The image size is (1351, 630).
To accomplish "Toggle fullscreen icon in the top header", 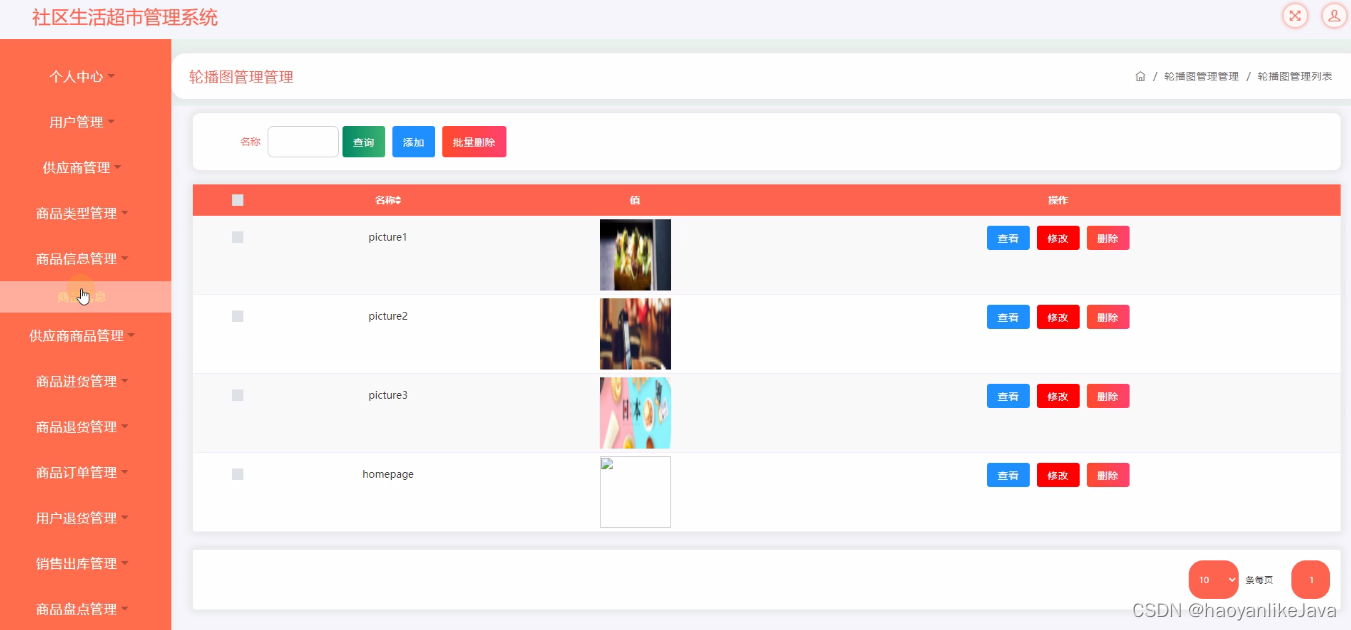I will tap(1295, 15).
